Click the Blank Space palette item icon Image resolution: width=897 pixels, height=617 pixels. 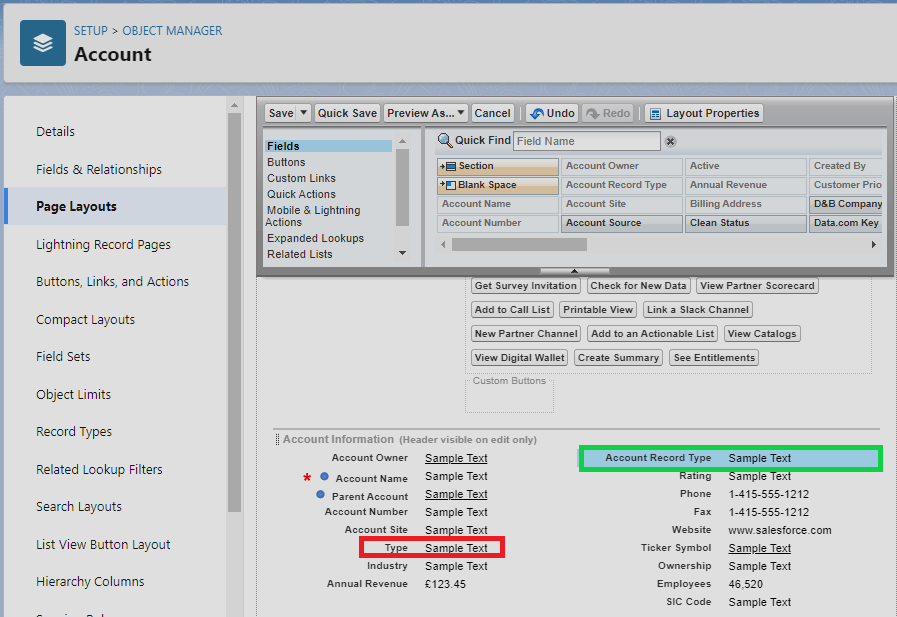448,185
